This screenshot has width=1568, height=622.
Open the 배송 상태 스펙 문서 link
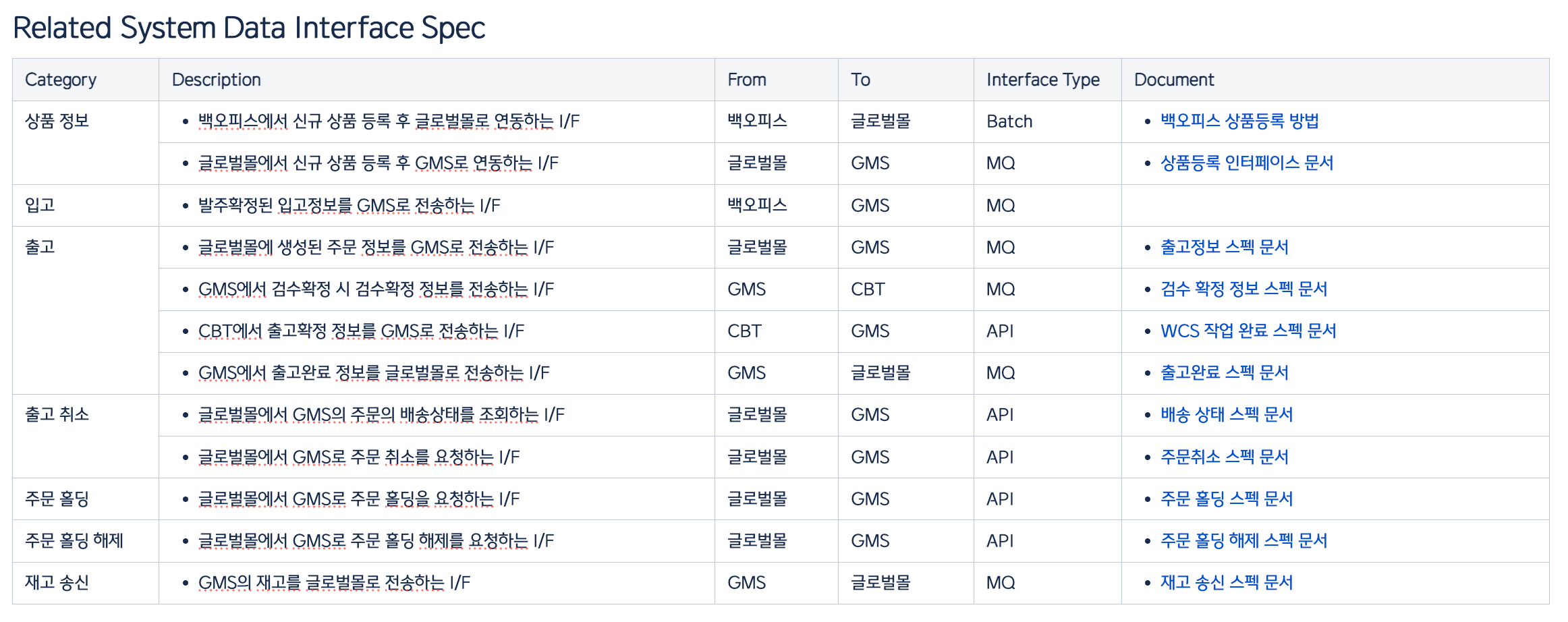(1227, 415)
